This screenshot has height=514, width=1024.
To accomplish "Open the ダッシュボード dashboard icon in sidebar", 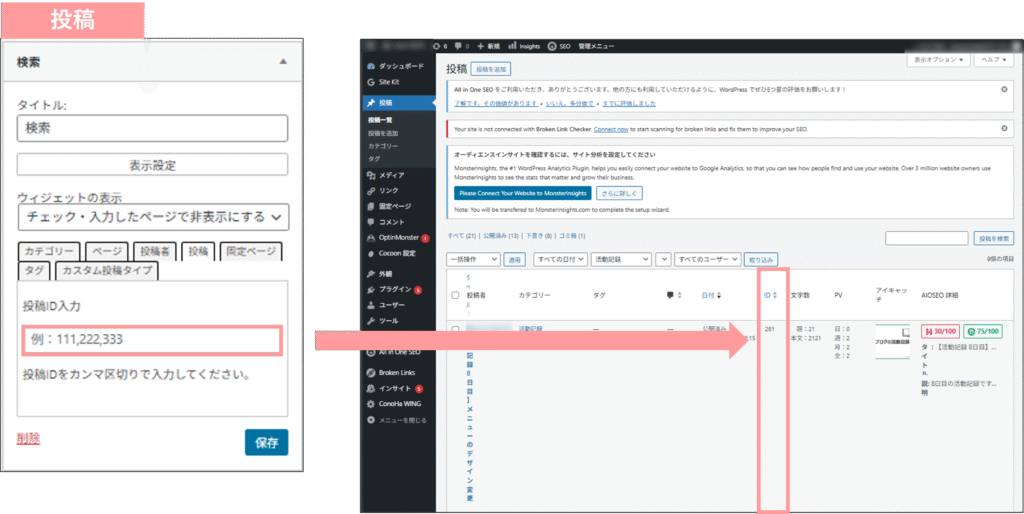I will [371, 66].
